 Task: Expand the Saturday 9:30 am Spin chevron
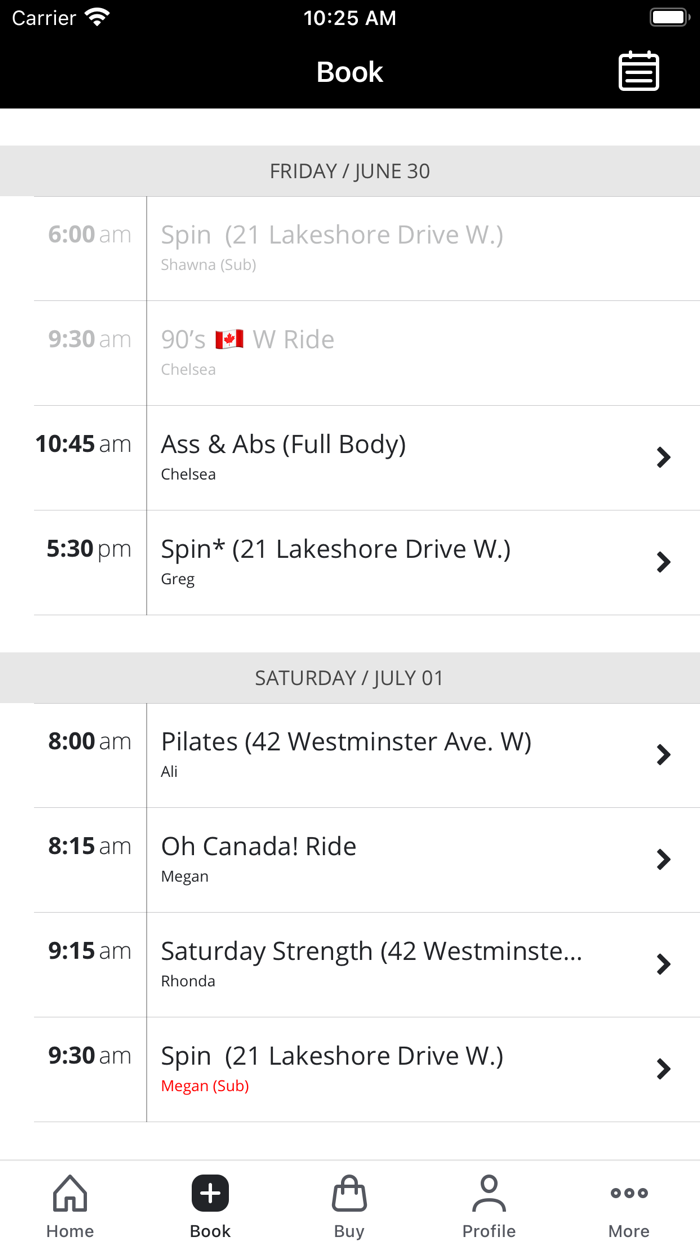(x=663, y=1069)
